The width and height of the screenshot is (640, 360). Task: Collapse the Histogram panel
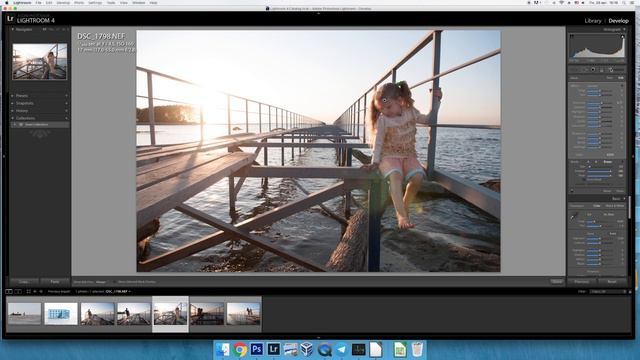624,29
